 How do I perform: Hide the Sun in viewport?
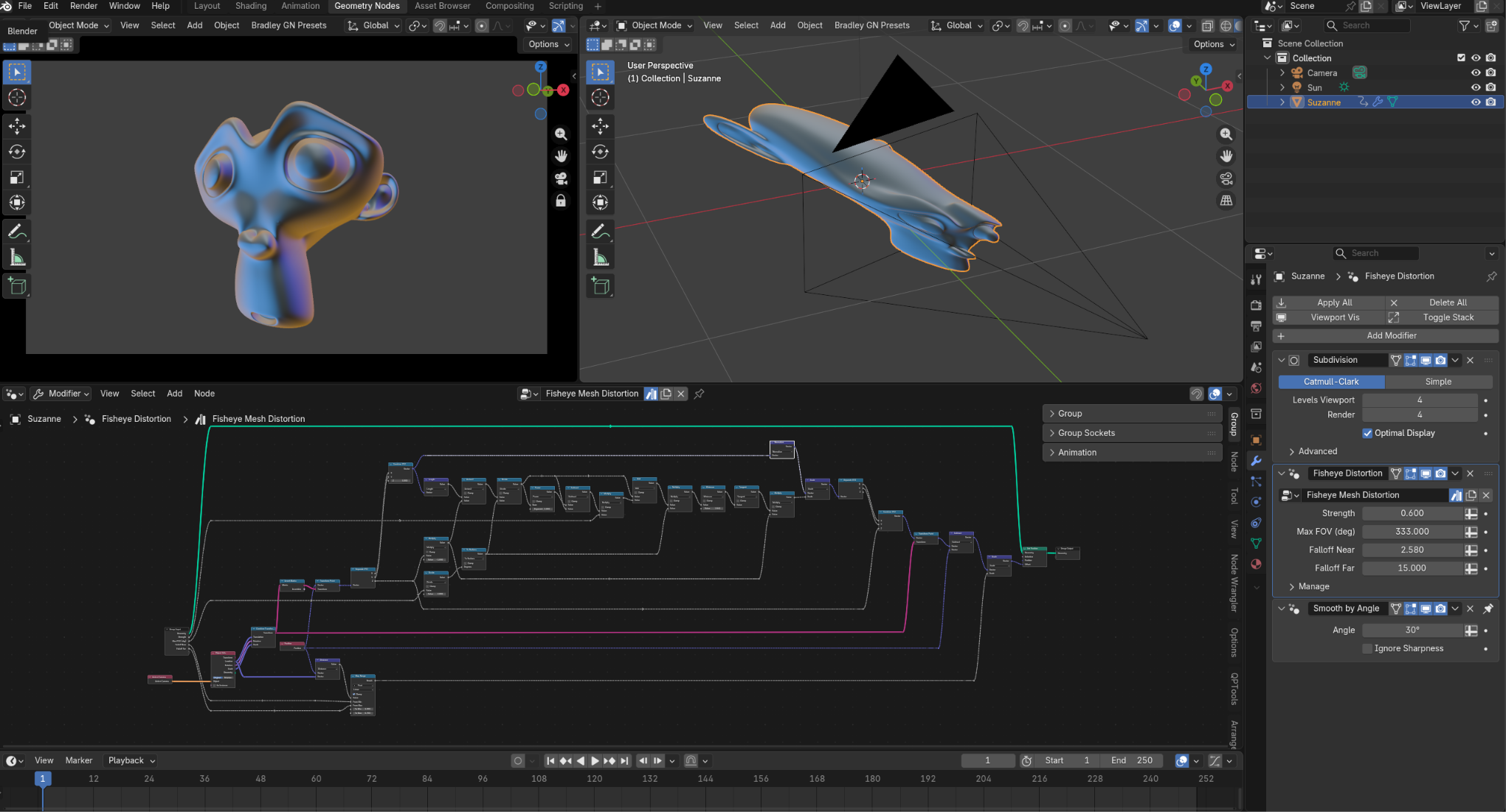click(x=1476, y=88)
